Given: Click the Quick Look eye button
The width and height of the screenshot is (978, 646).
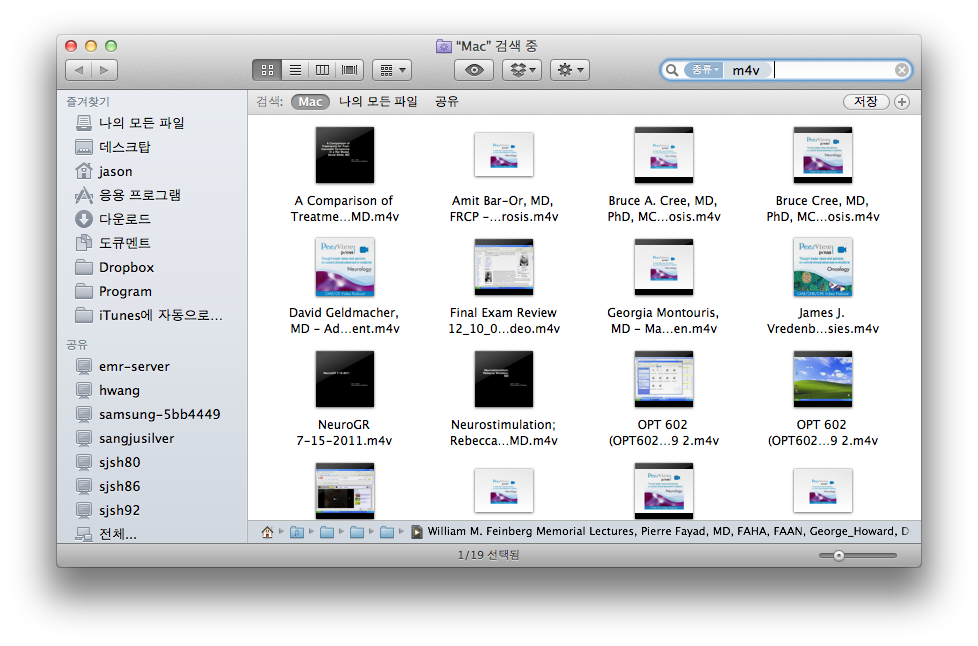Looking at the screenshot, I should pyautogui.click(x=474, y=70).
